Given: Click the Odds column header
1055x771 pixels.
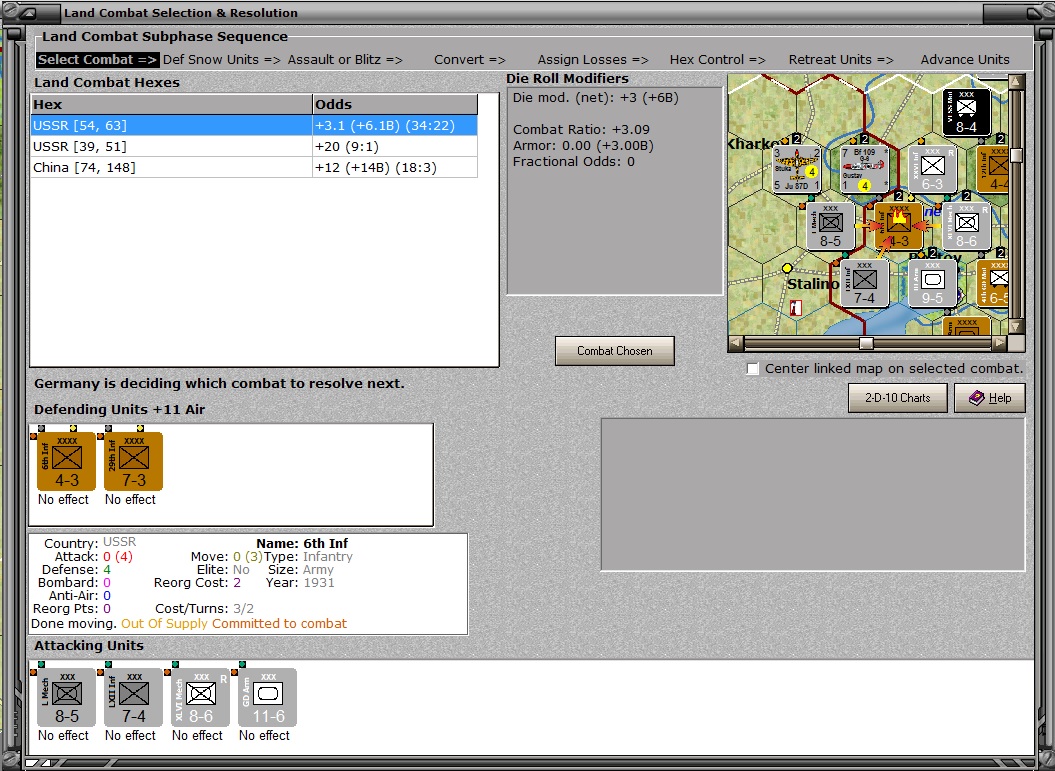Looking at the screenshot, I should point(395,104).
